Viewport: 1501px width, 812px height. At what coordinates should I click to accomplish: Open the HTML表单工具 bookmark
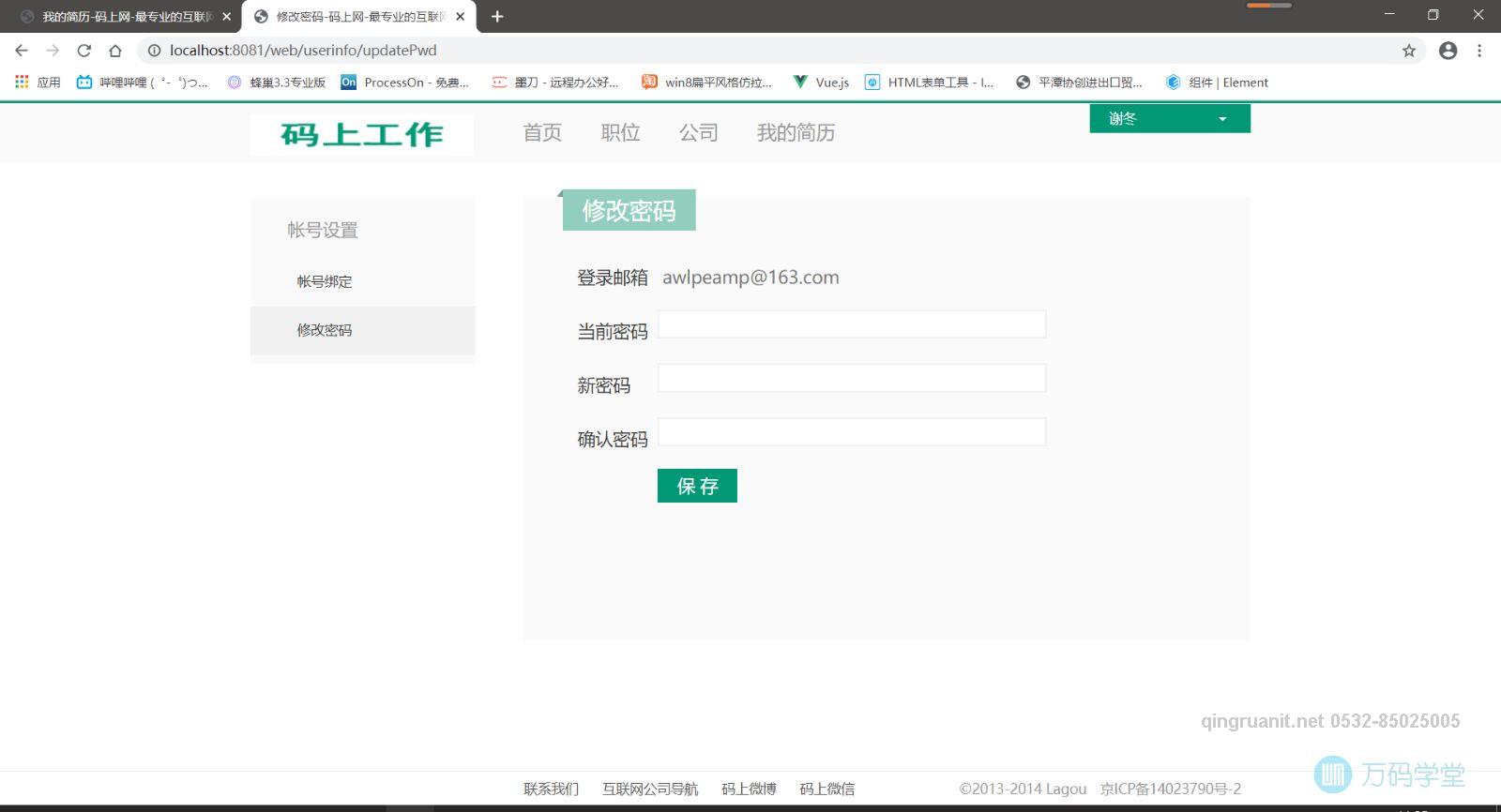tap(929, 83)
